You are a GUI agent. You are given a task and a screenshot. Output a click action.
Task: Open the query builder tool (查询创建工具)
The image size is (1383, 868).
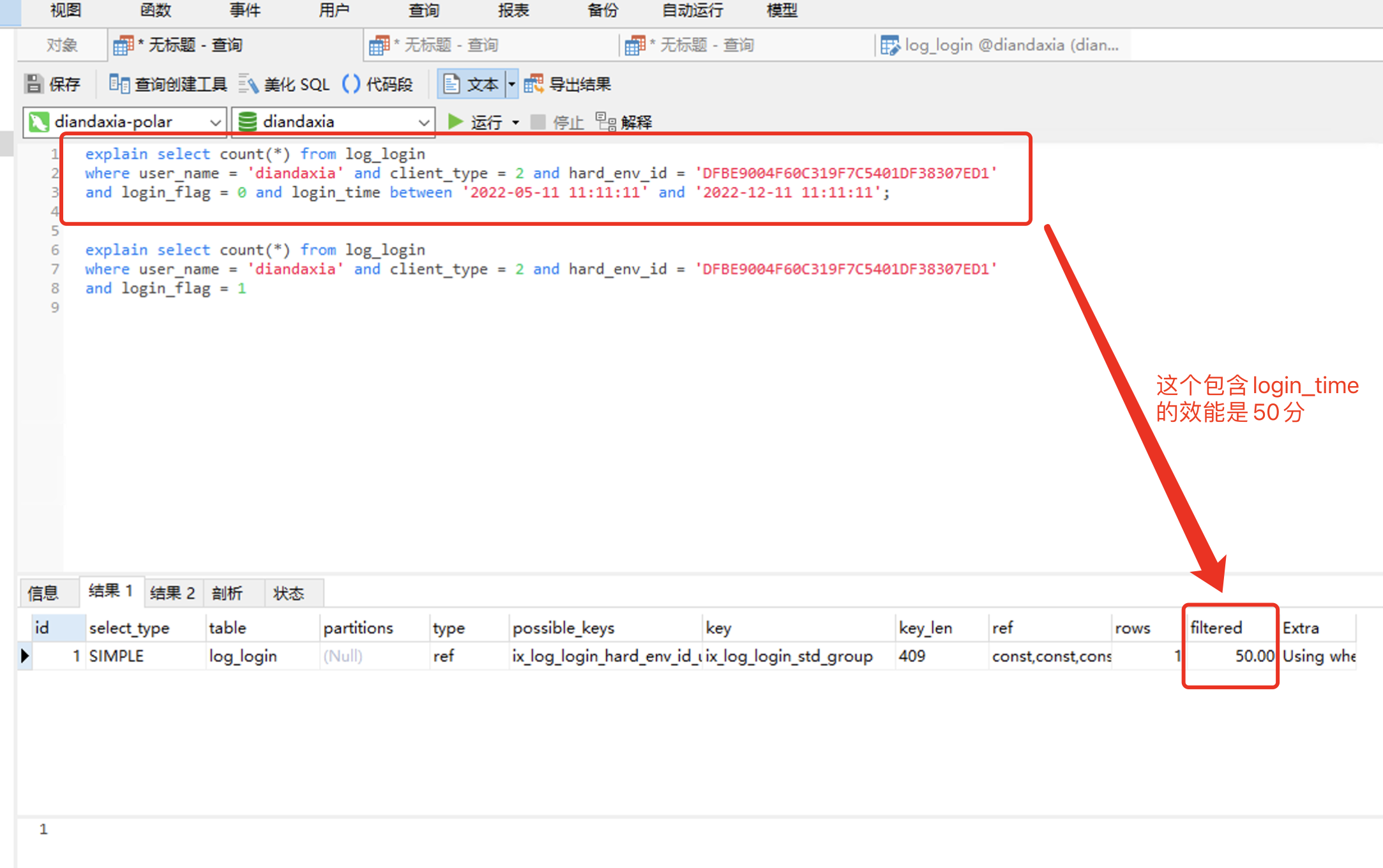pyautogui.click(x=168, y=84)
